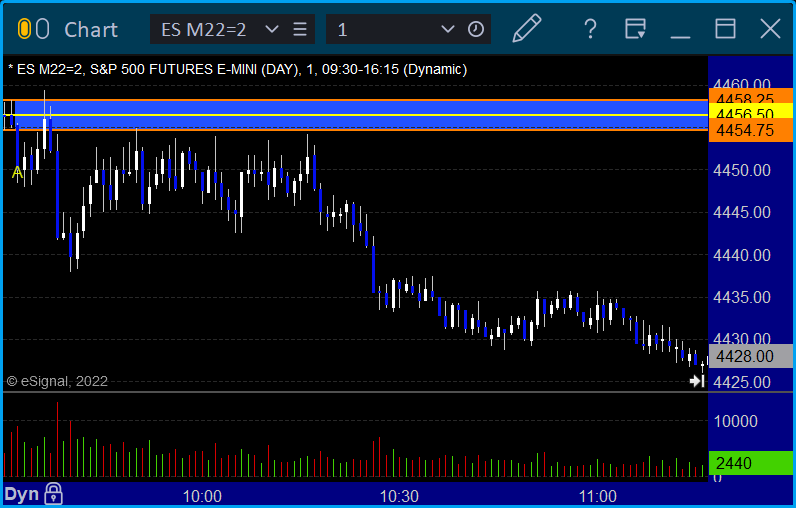Screen dimensions: 796x508
Task: Open the window options menu icon
Action: pos(635,29)
